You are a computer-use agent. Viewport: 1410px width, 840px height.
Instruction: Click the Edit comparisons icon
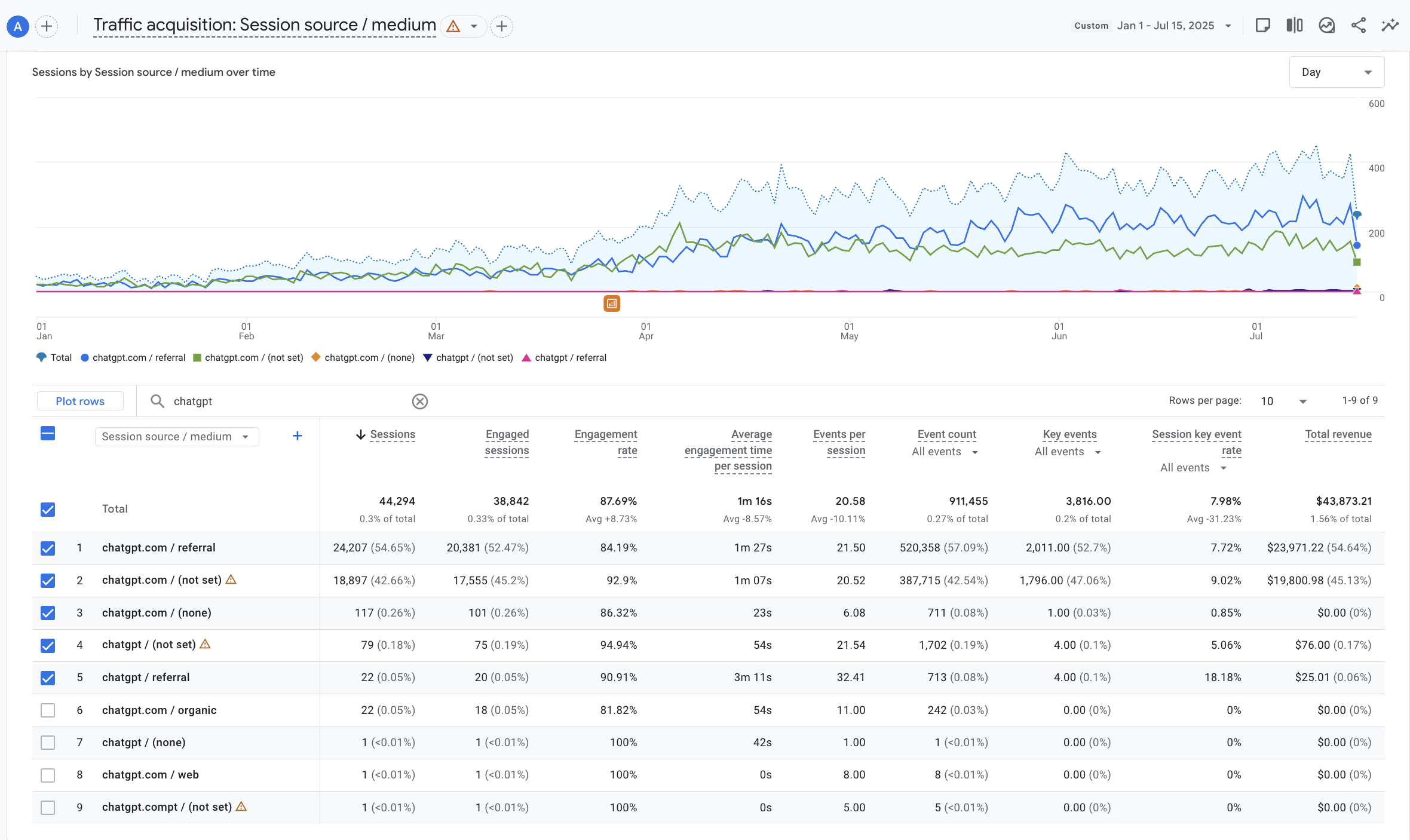point(1294,25)
